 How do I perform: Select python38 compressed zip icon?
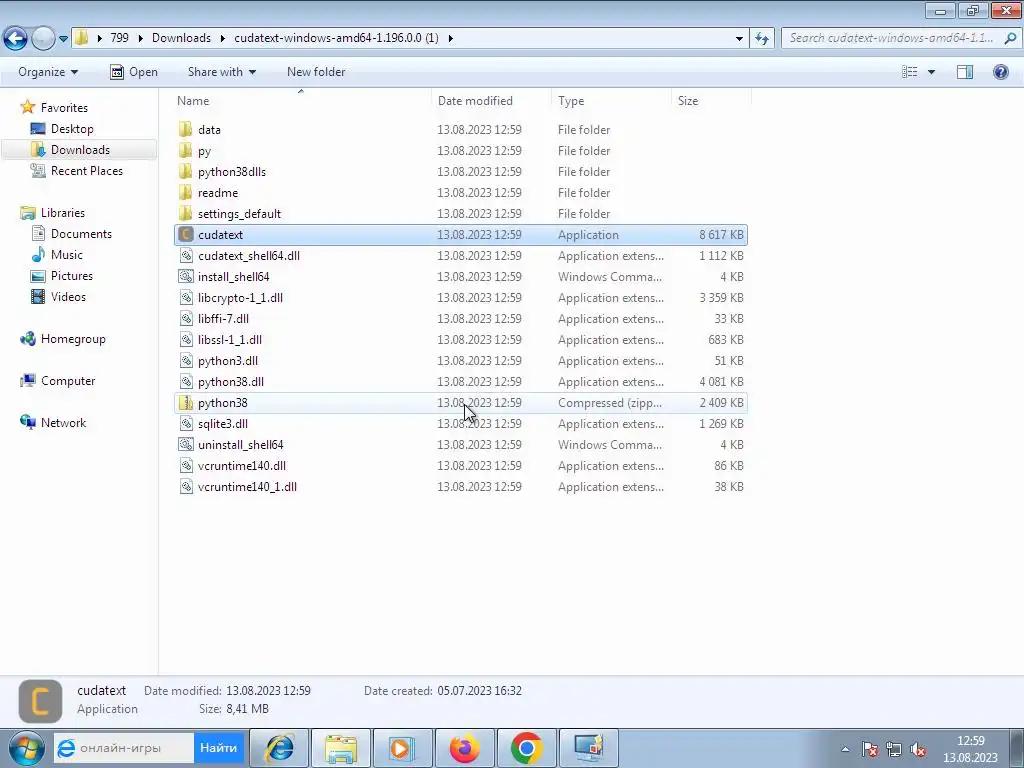186,402
